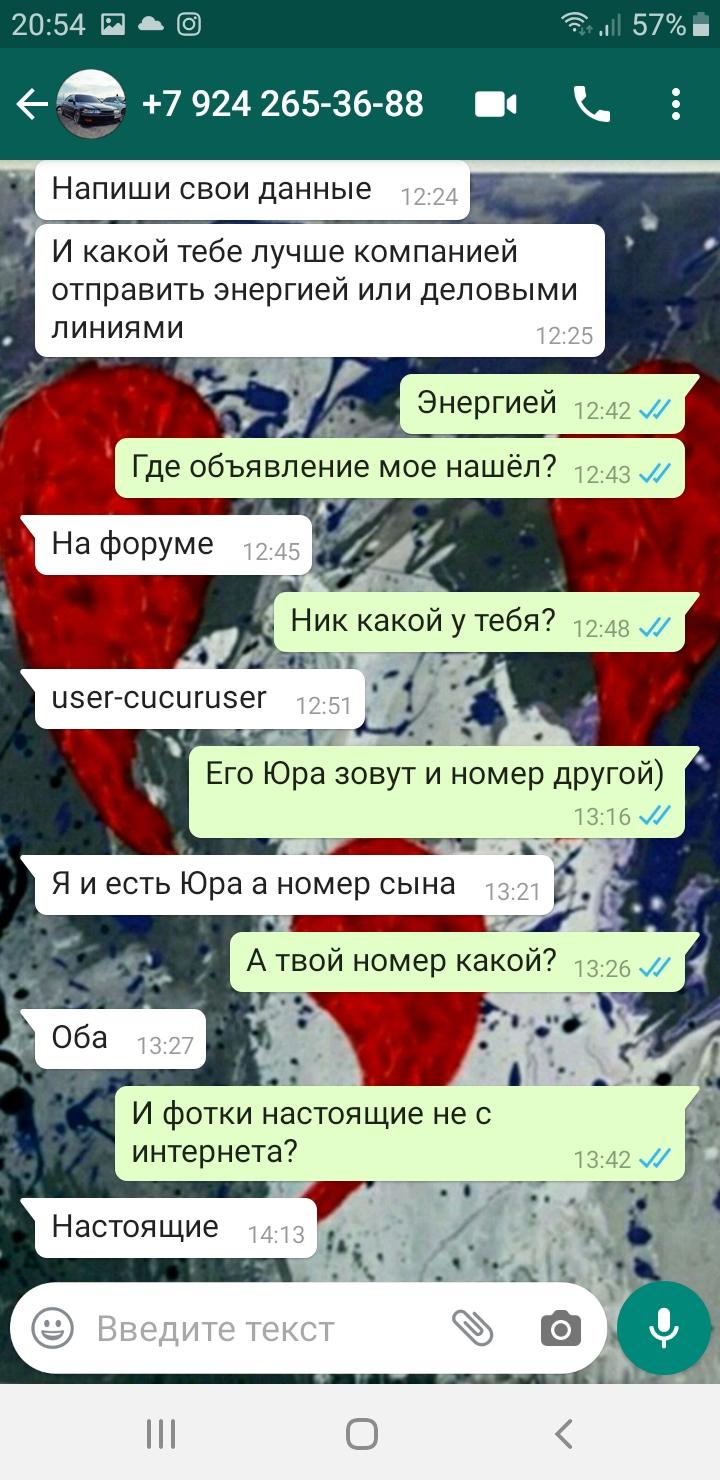Open the contact's profile picture
The height and width of the screenshot is (1480, 720).
click(x=91, y=104)
